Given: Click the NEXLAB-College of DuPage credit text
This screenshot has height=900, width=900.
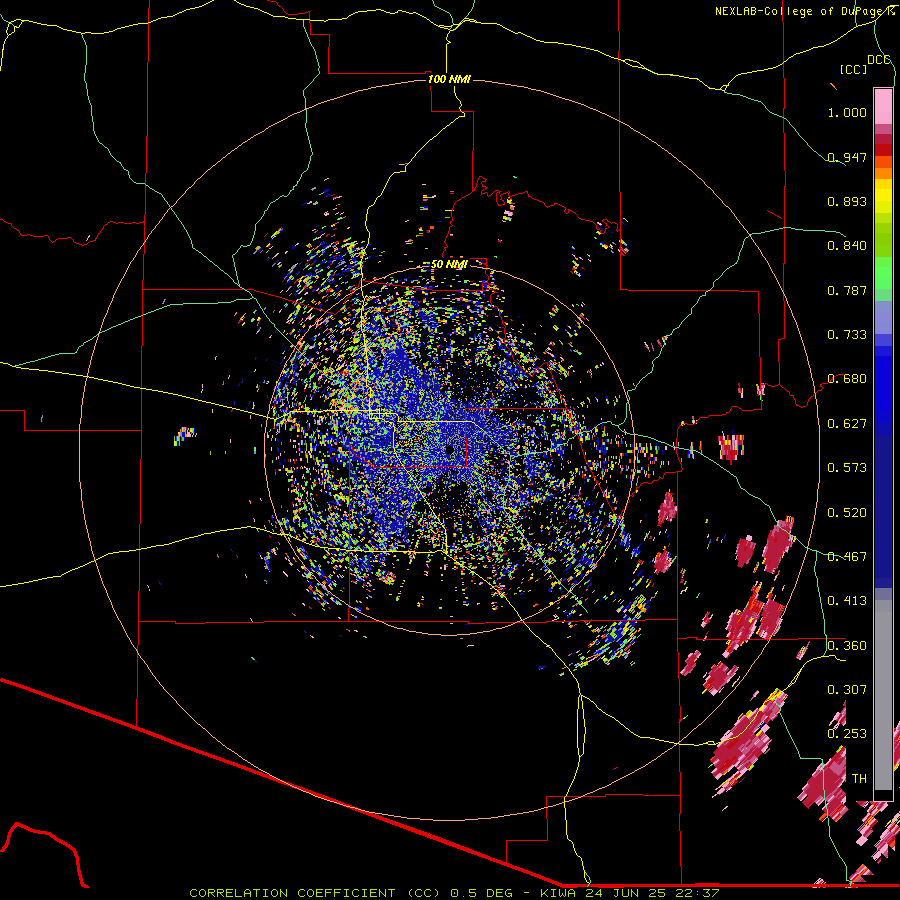Looking at the screenshot, I should click(x=804, y=11).
